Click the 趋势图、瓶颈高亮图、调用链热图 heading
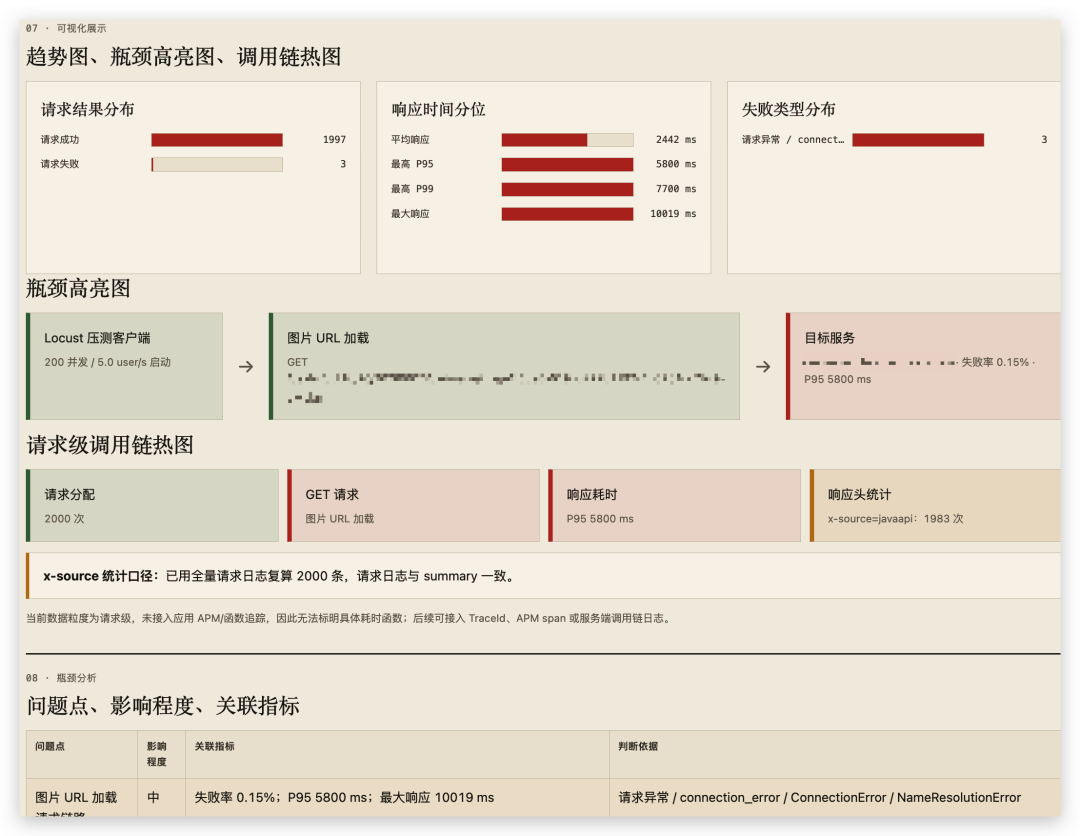1080x836 pixels. point(184,56)
